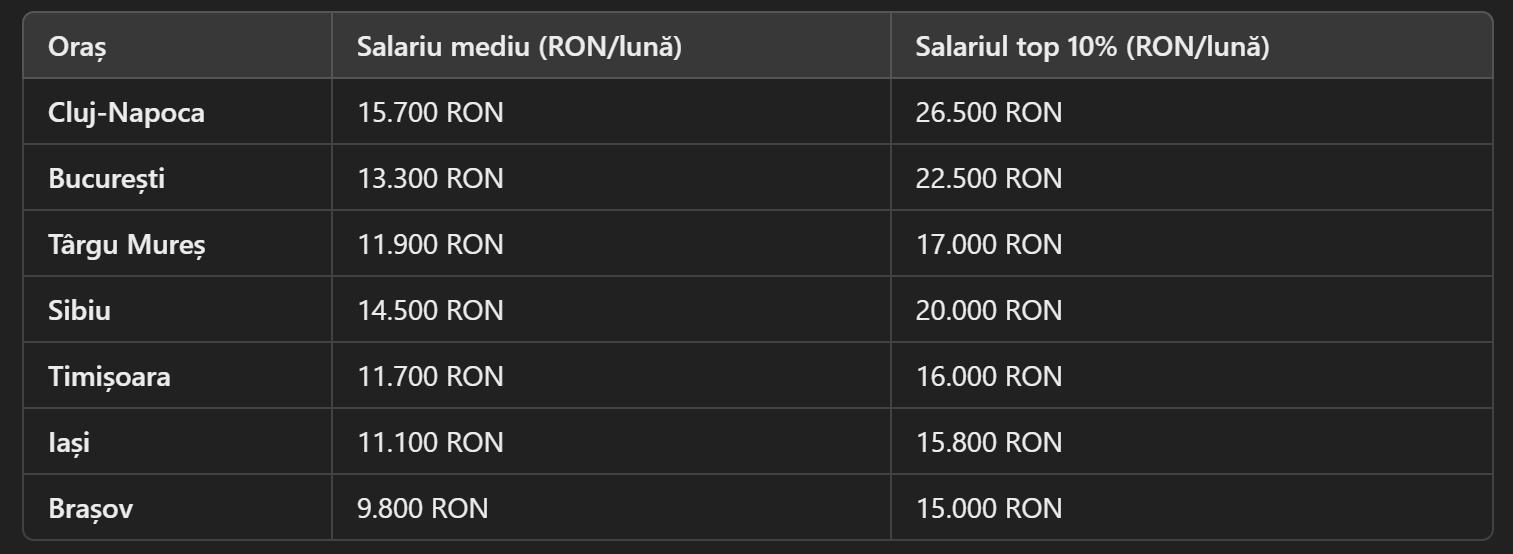Select the Cluj-Napoca city cell
The height and width of the screenshot is (554, 1513).
click(126, 113)
